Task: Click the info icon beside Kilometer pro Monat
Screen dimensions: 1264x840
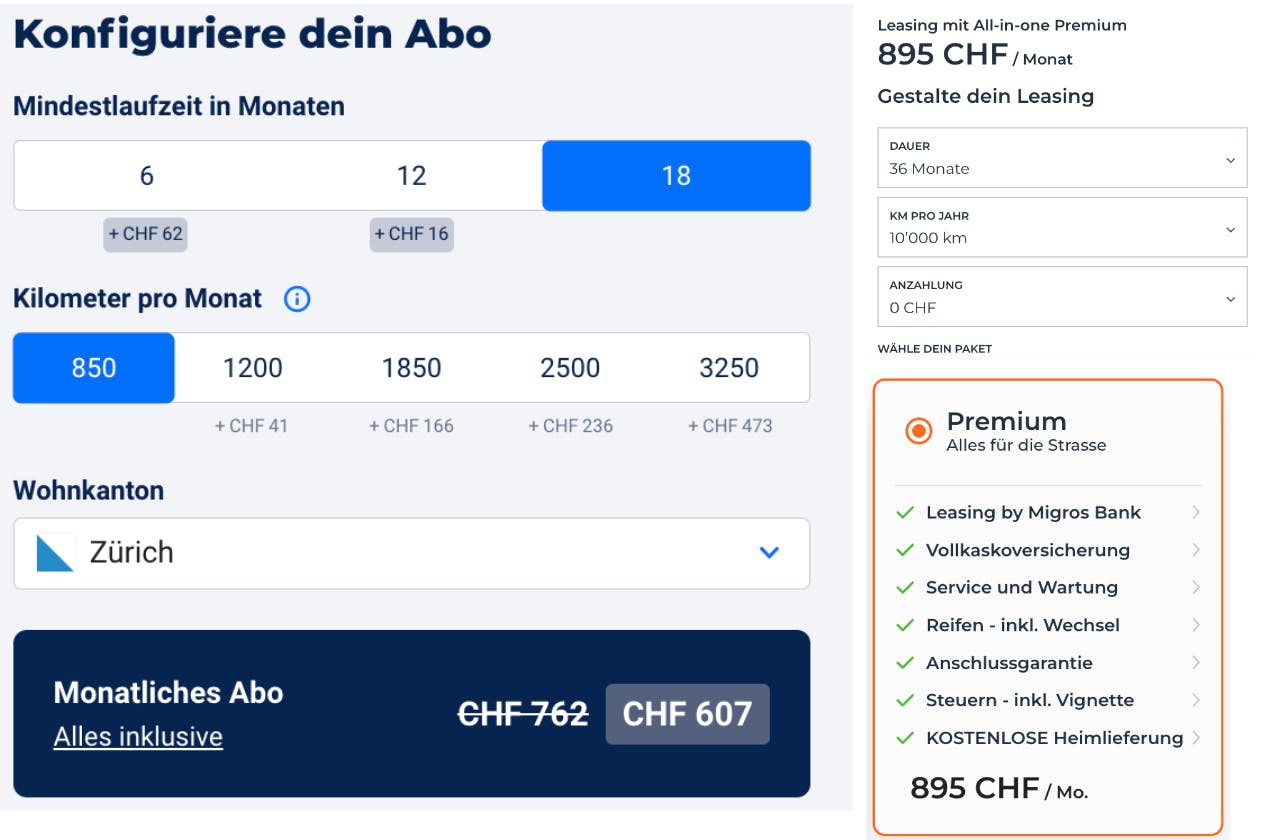Action: (296, 298)
